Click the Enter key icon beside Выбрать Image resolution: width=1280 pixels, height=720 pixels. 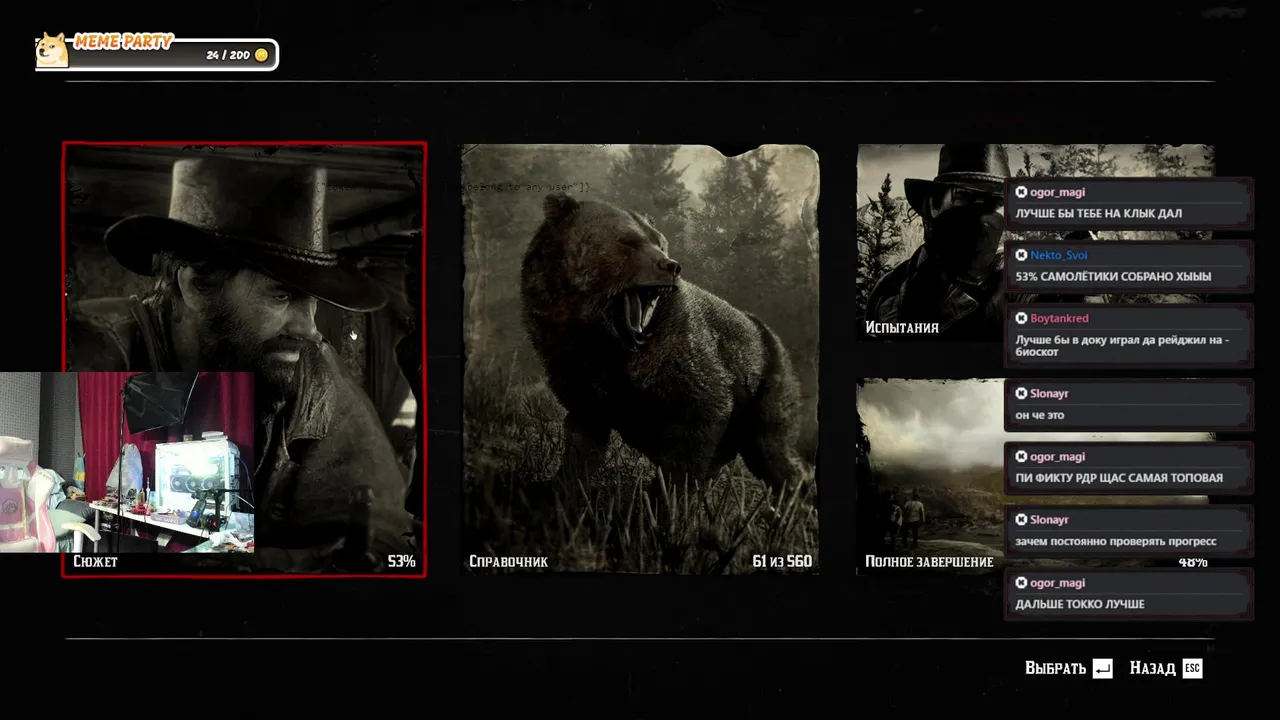point(1102,669)
